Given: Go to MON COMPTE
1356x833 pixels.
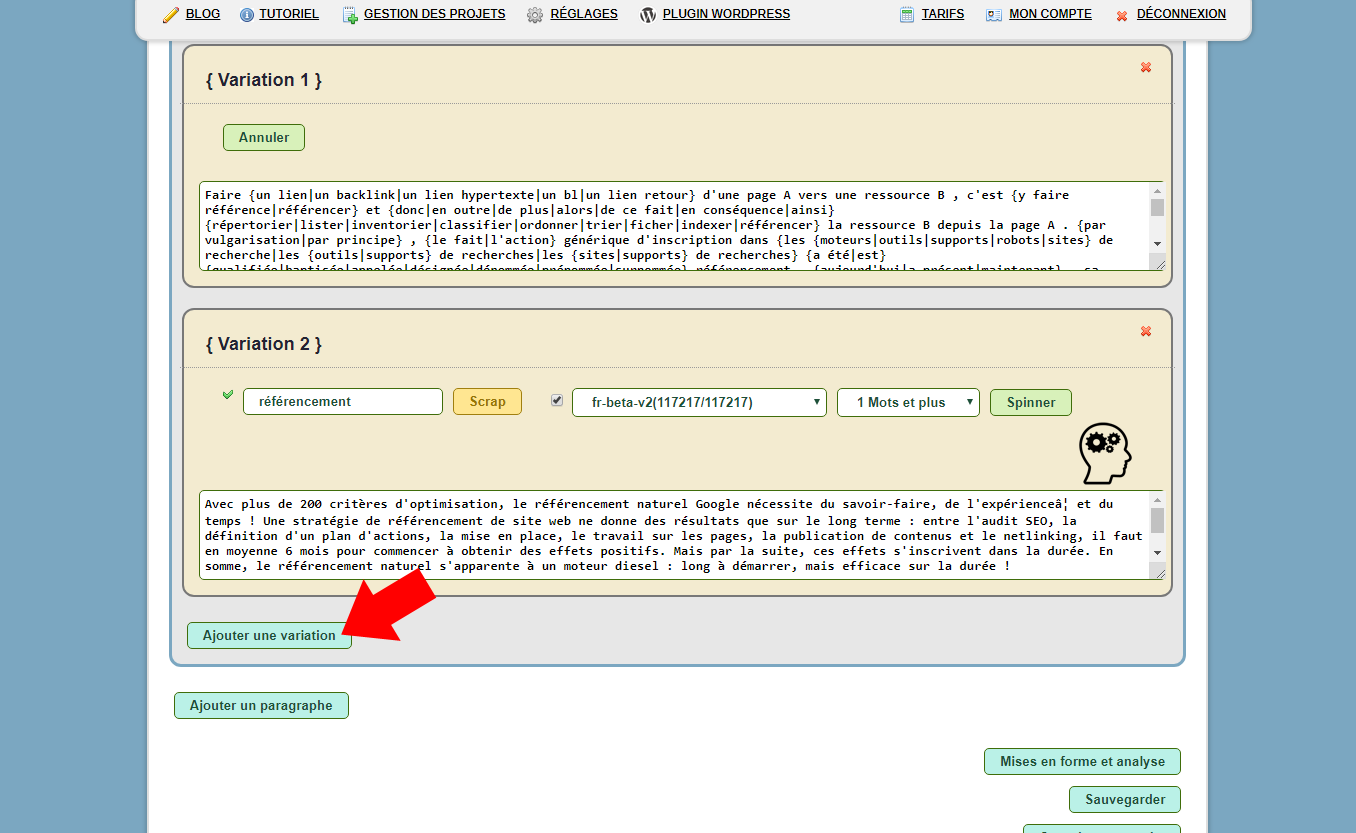Looking at the screenshot, I should [x=1050, y=14].
